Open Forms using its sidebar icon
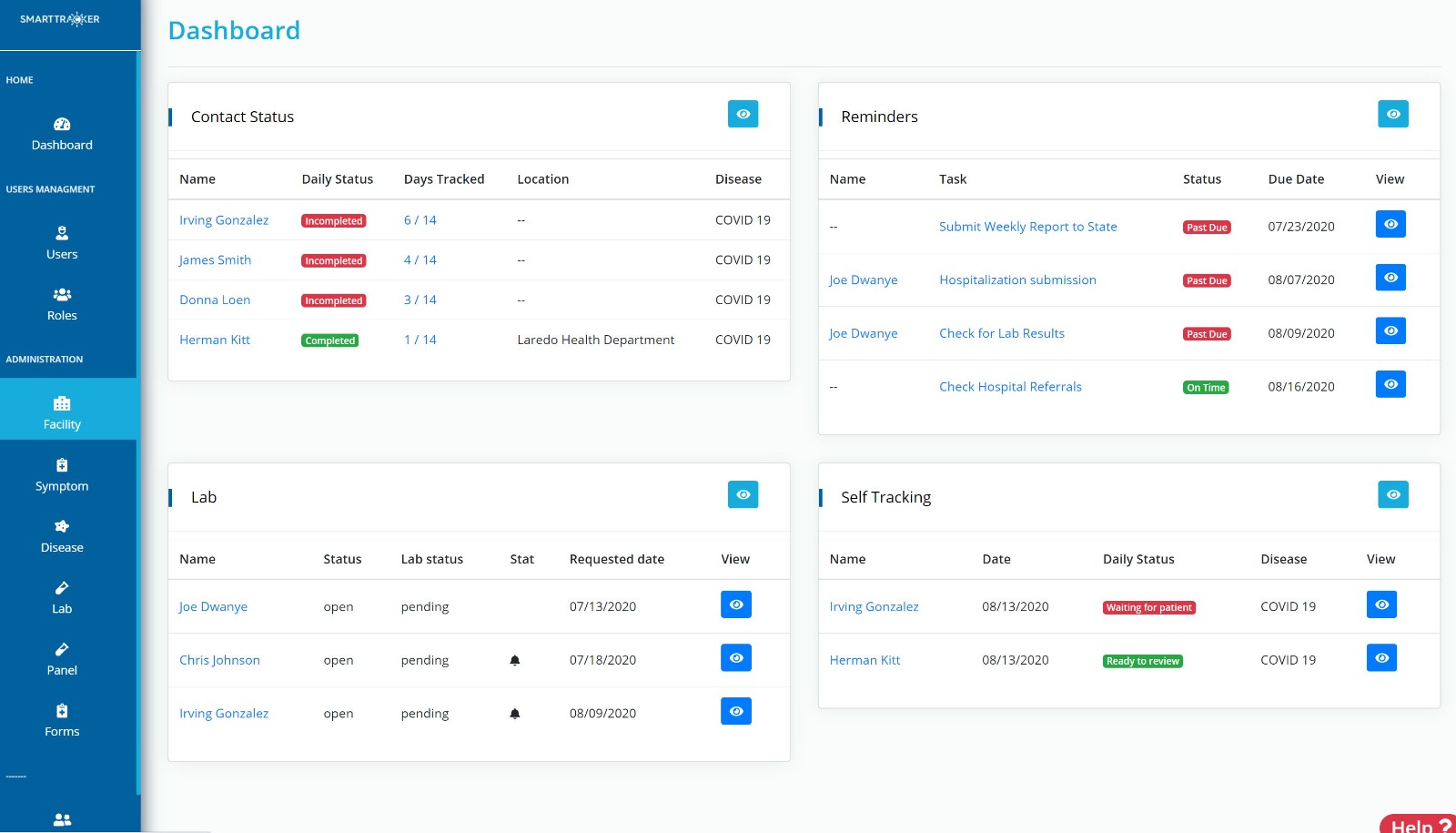This screenshot has height=833, width=1456. click(x=61, y=710)
